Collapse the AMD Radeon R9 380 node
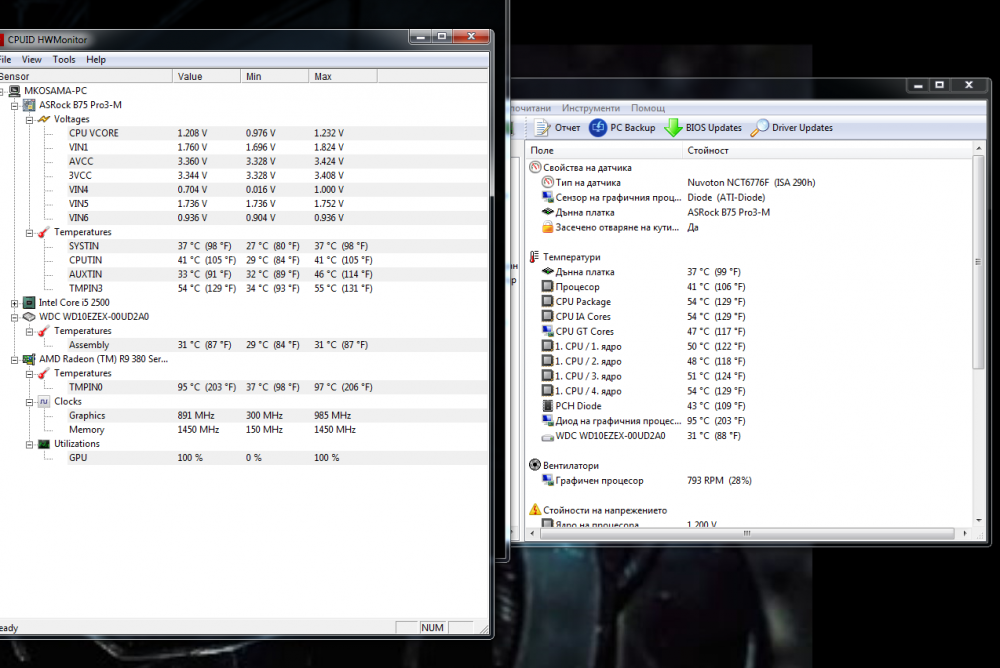This screenshot has width=1000, height=668. click(15, 360)
